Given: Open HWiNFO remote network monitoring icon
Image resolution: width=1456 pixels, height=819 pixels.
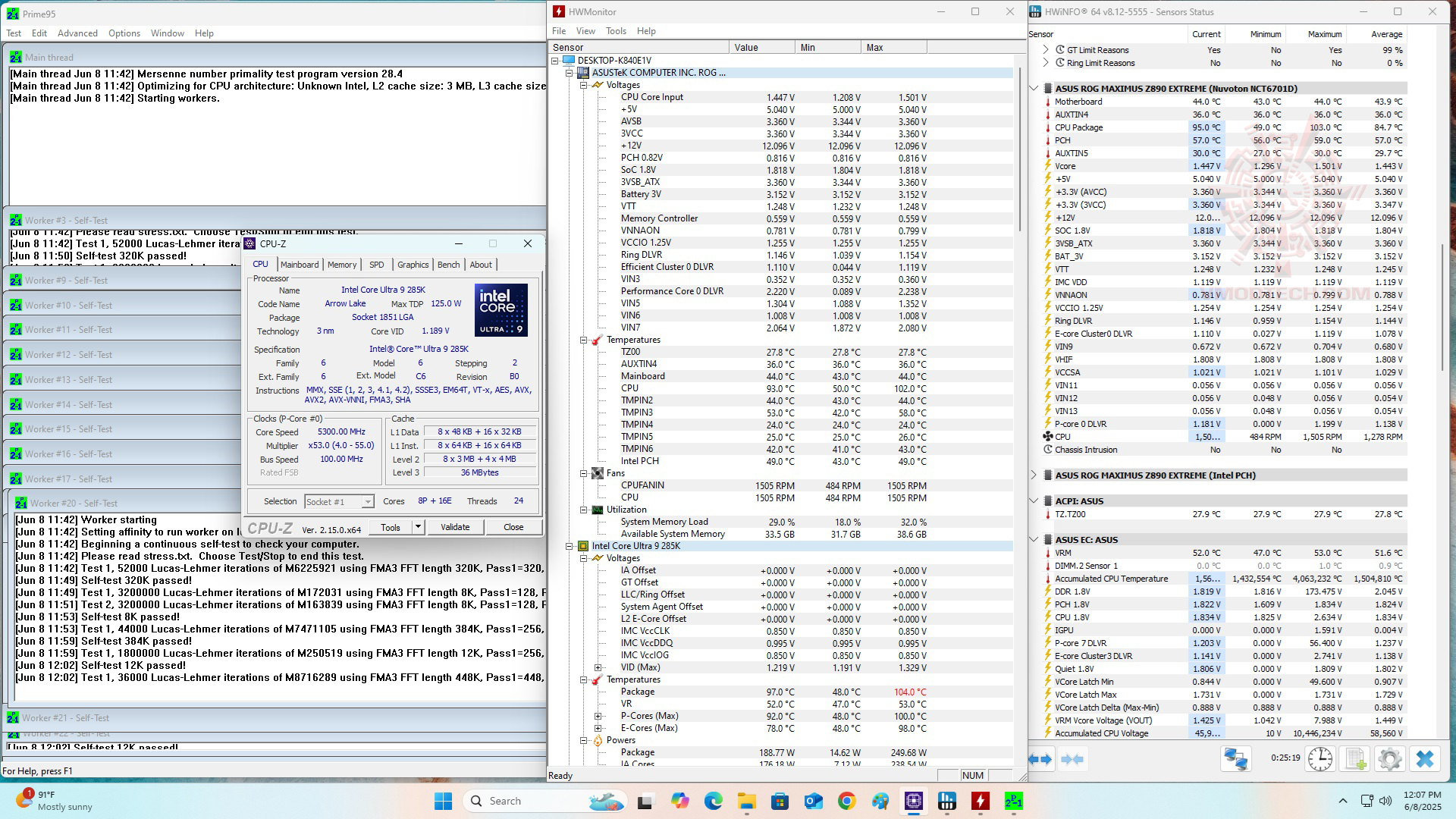Looking at the screenshot, I should (1235, 759).
